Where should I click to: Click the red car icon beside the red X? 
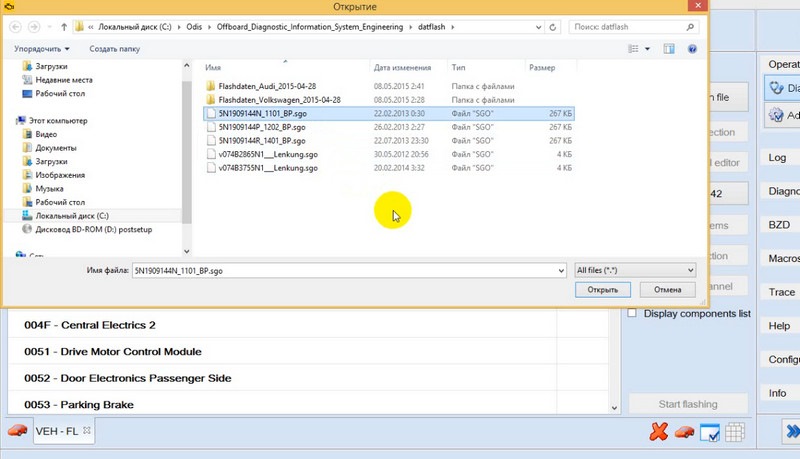click(684, 432)
